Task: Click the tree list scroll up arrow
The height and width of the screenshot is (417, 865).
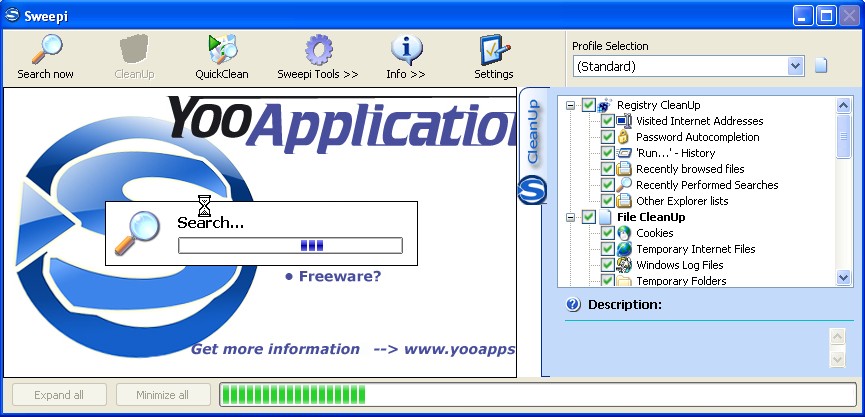Action: (843, 105)
